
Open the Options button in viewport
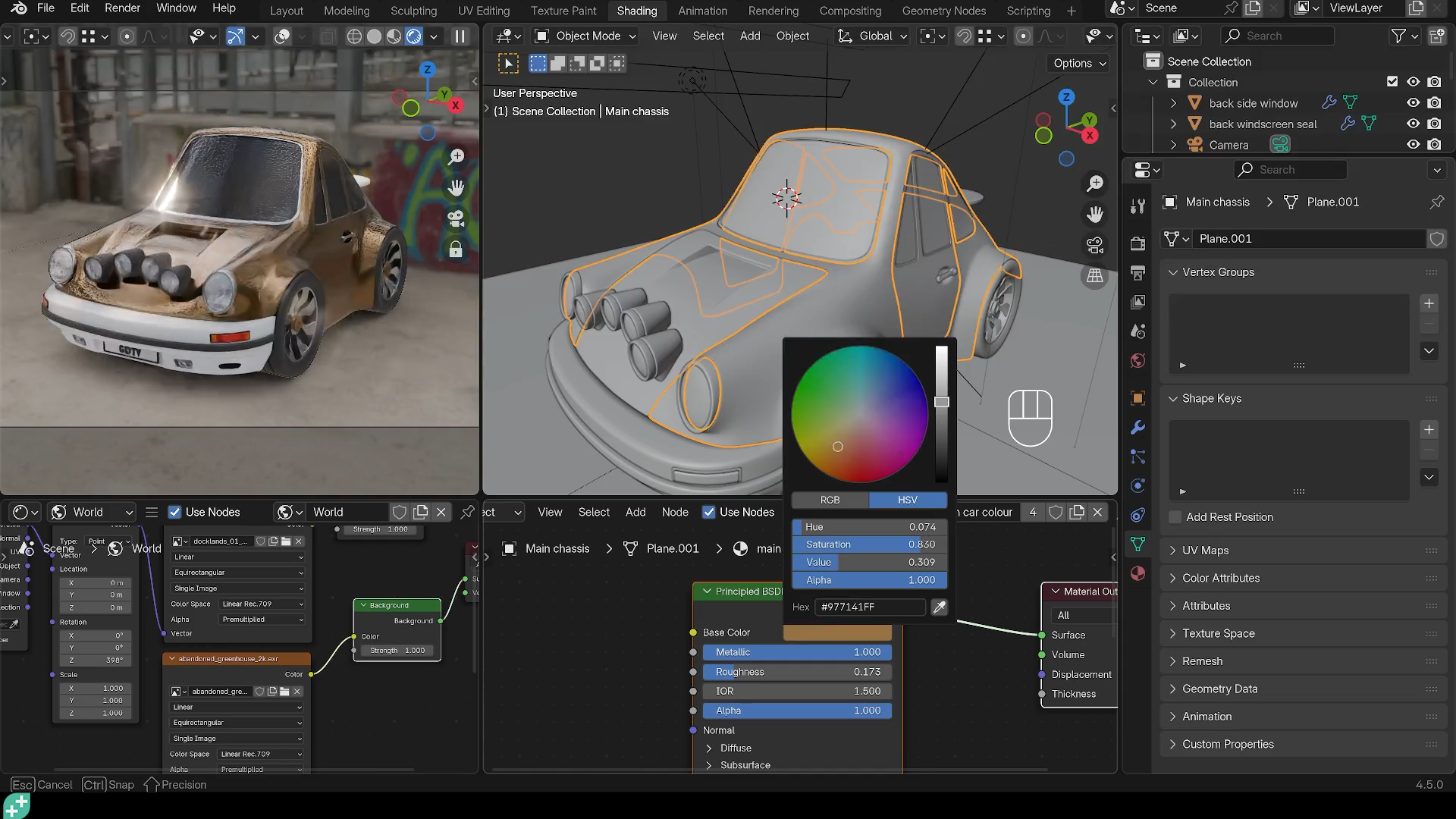(x=1079, y=63)
